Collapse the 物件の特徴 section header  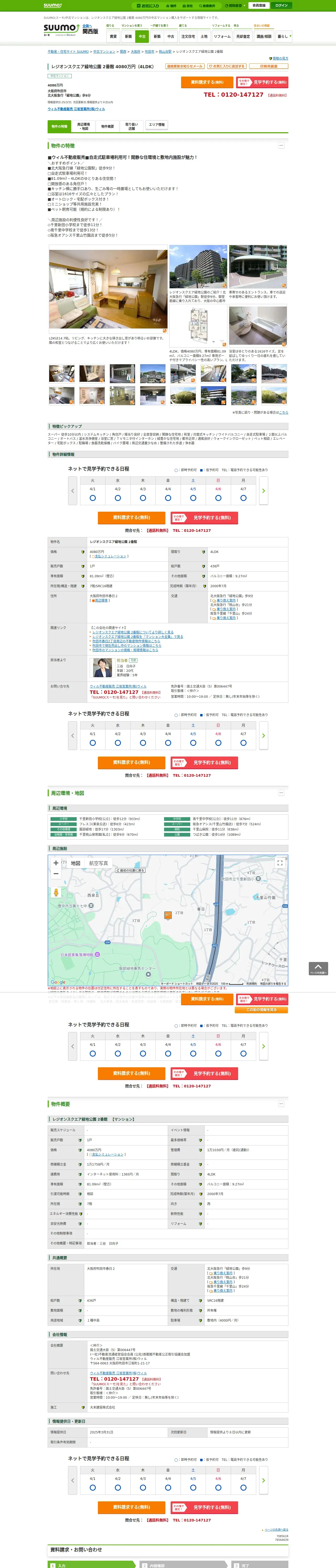281,146
